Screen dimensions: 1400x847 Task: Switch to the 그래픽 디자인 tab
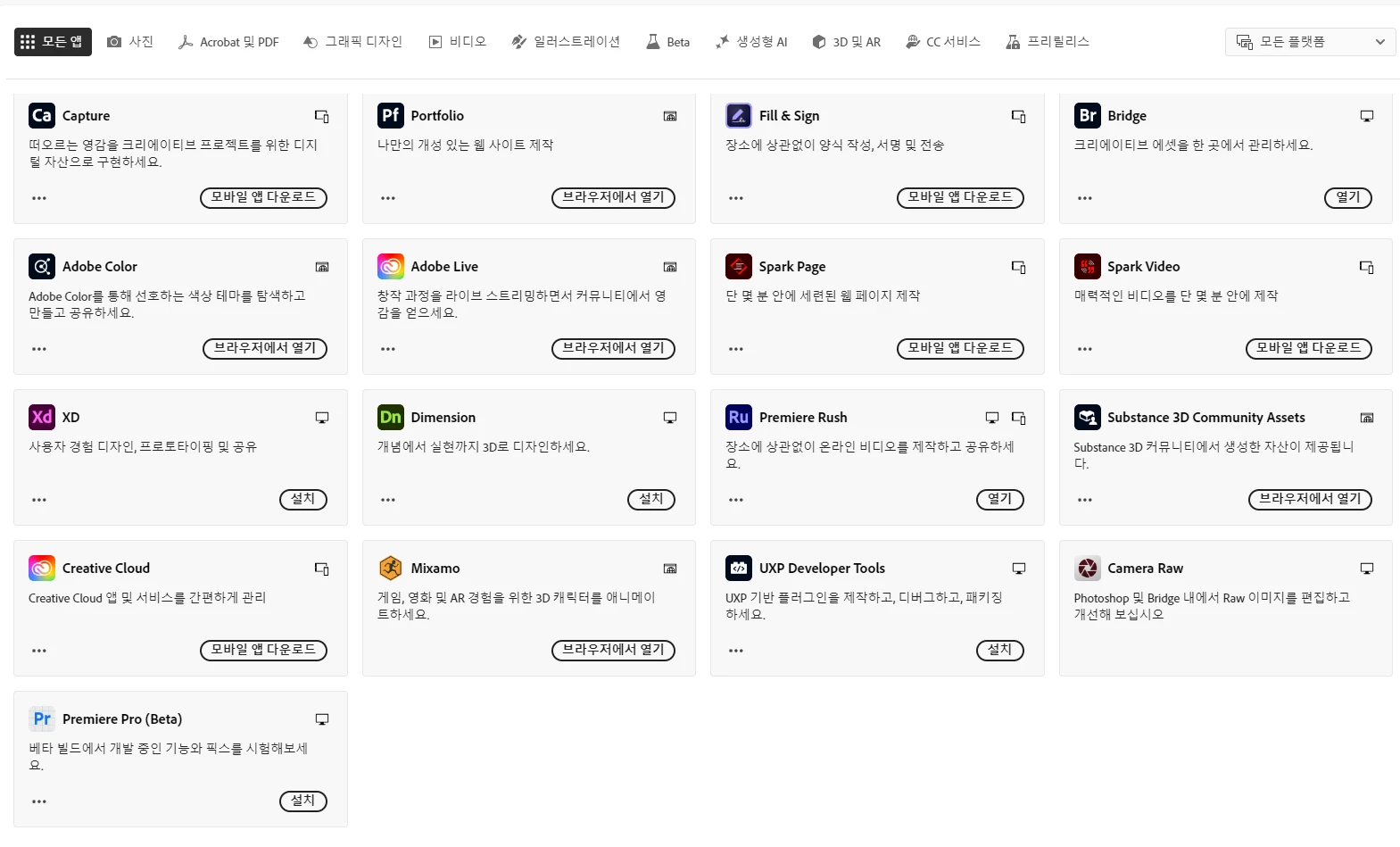(x=353, y=42)
